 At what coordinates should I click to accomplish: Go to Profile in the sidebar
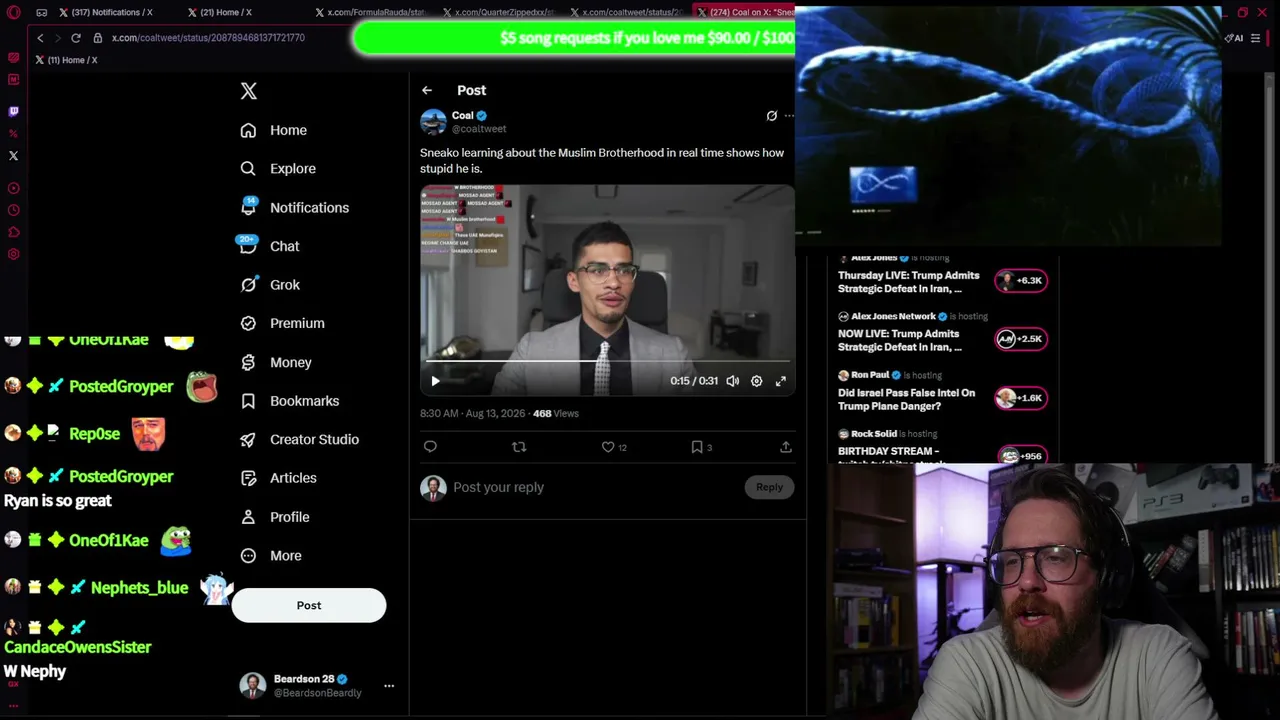click(275, 517)
